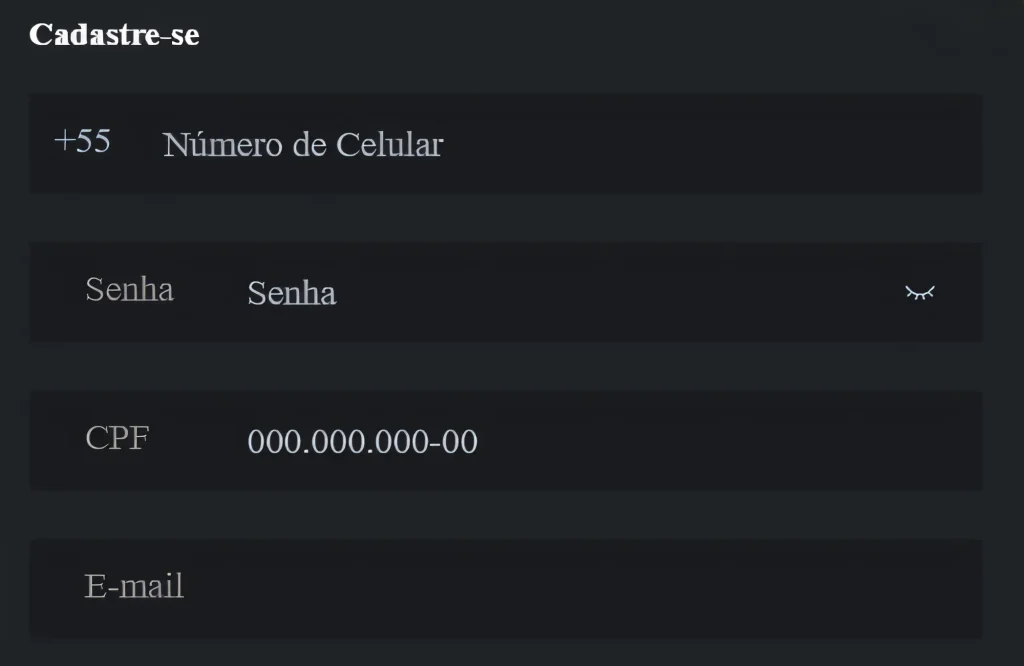Click the E-mail label text
Screen dimensions: 1024x666
coord(134,586)
